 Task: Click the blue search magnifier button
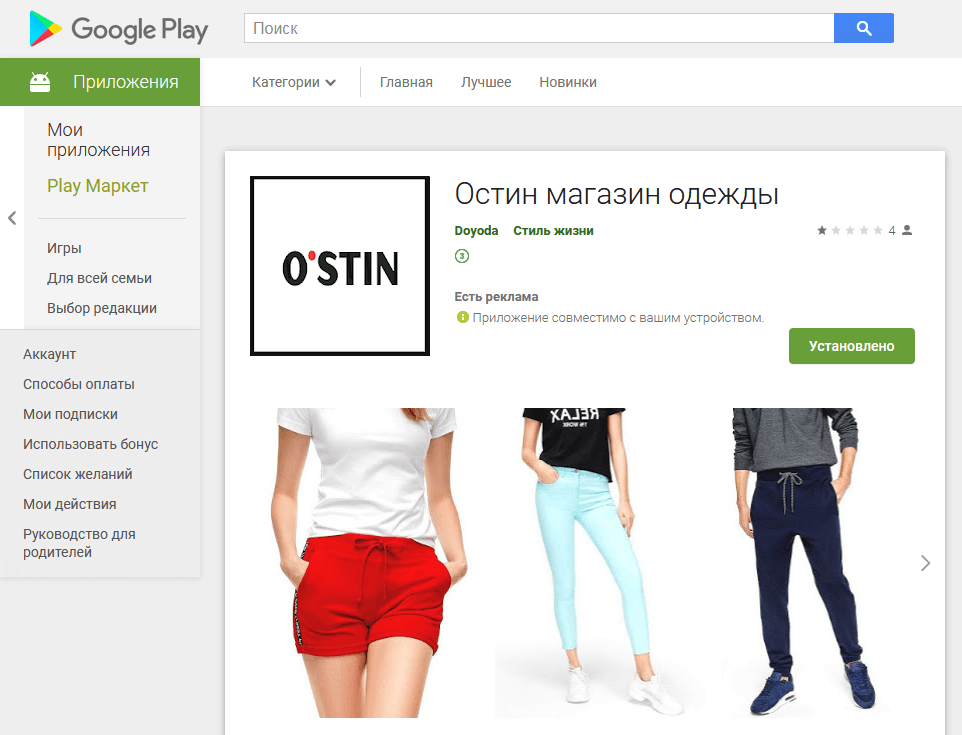[x=863, y=28]
